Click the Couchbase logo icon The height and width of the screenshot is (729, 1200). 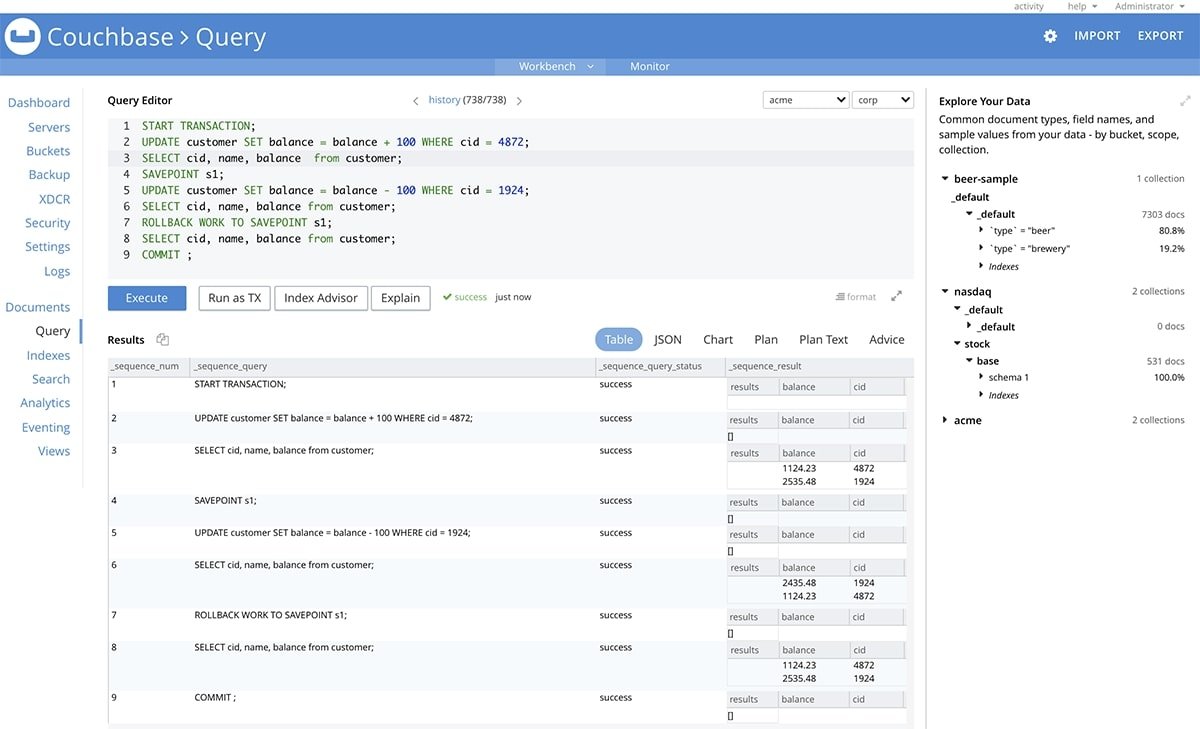tap(22, 38)
